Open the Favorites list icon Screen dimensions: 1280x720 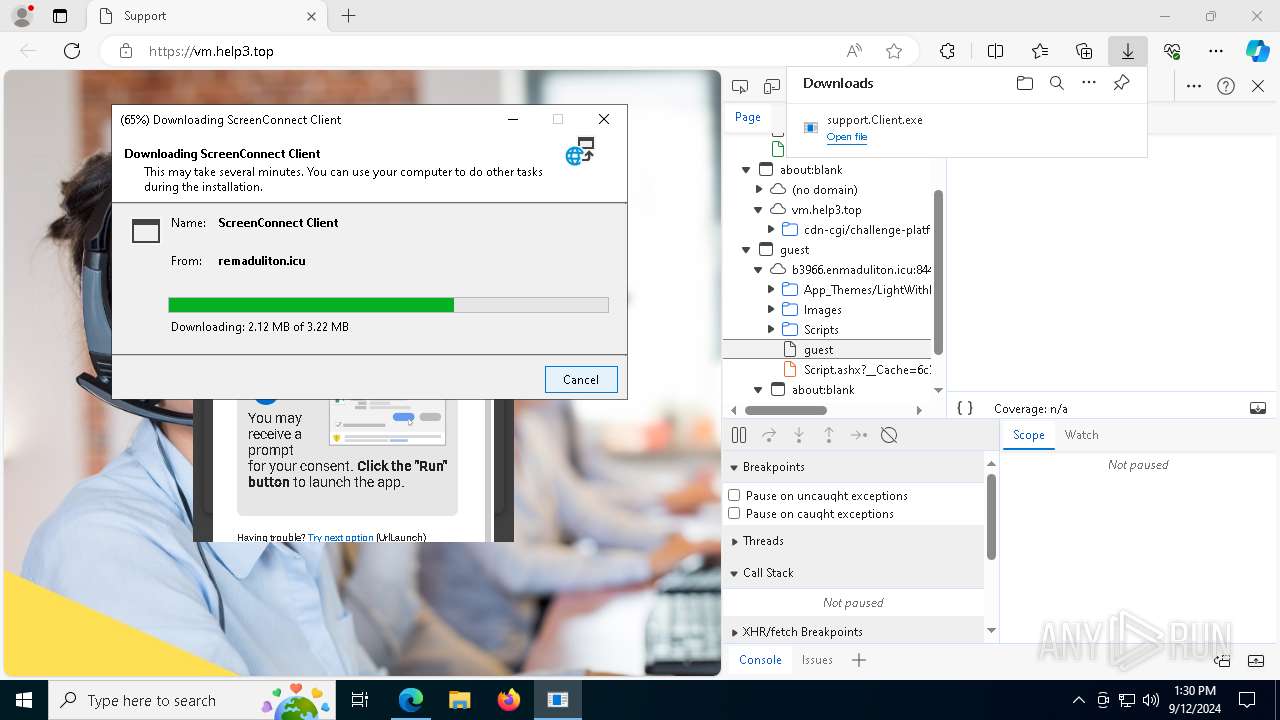pyautogui.click(x=1040, y=51)
